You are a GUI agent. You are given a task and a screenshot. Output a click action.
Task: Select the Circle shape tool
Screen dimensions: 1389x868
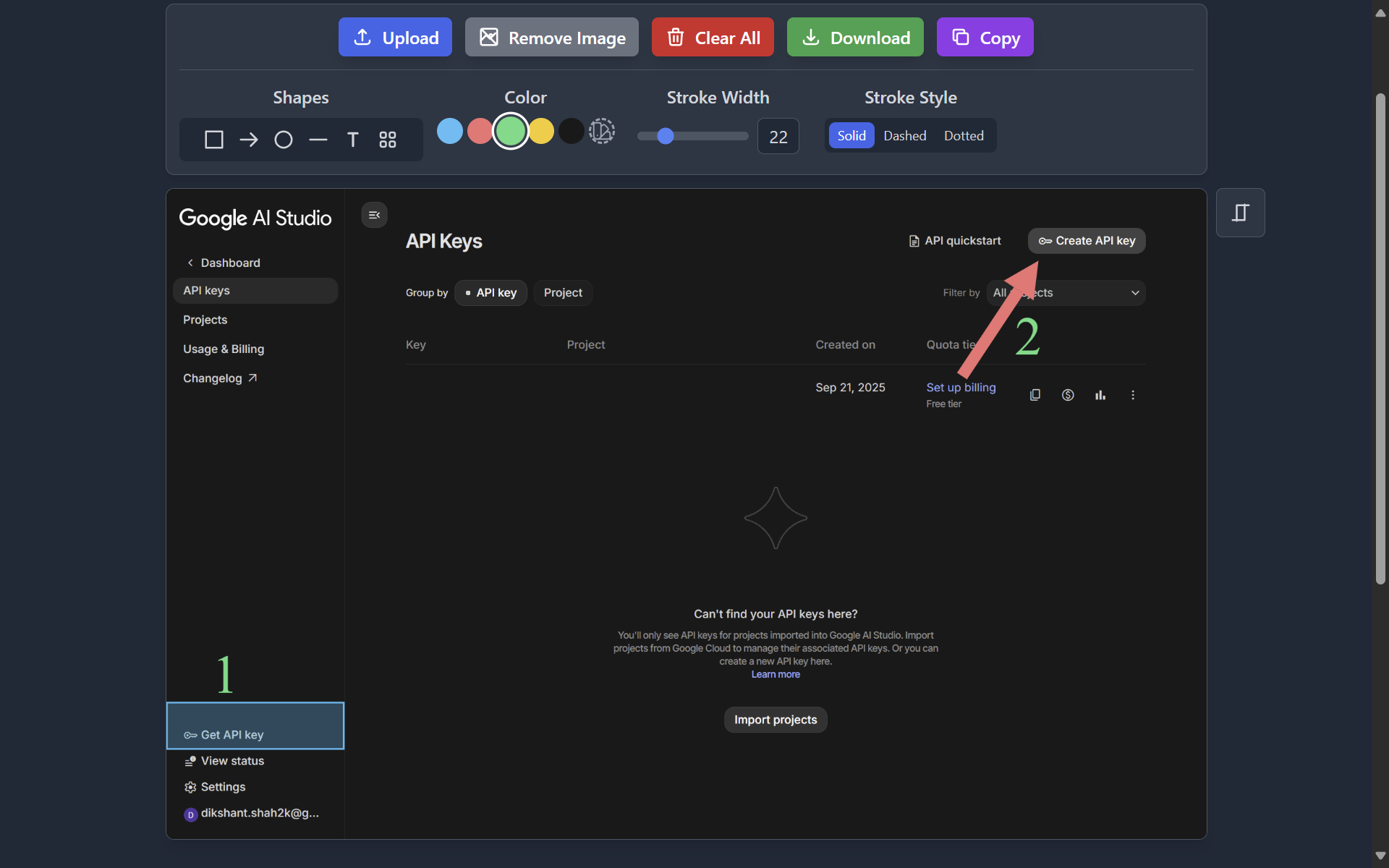coord(283,140)
